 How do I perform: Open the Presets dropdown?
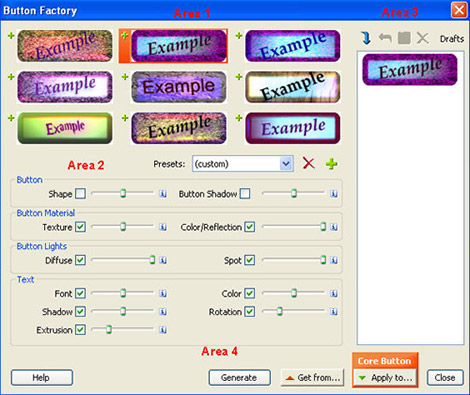click(243, 164)
